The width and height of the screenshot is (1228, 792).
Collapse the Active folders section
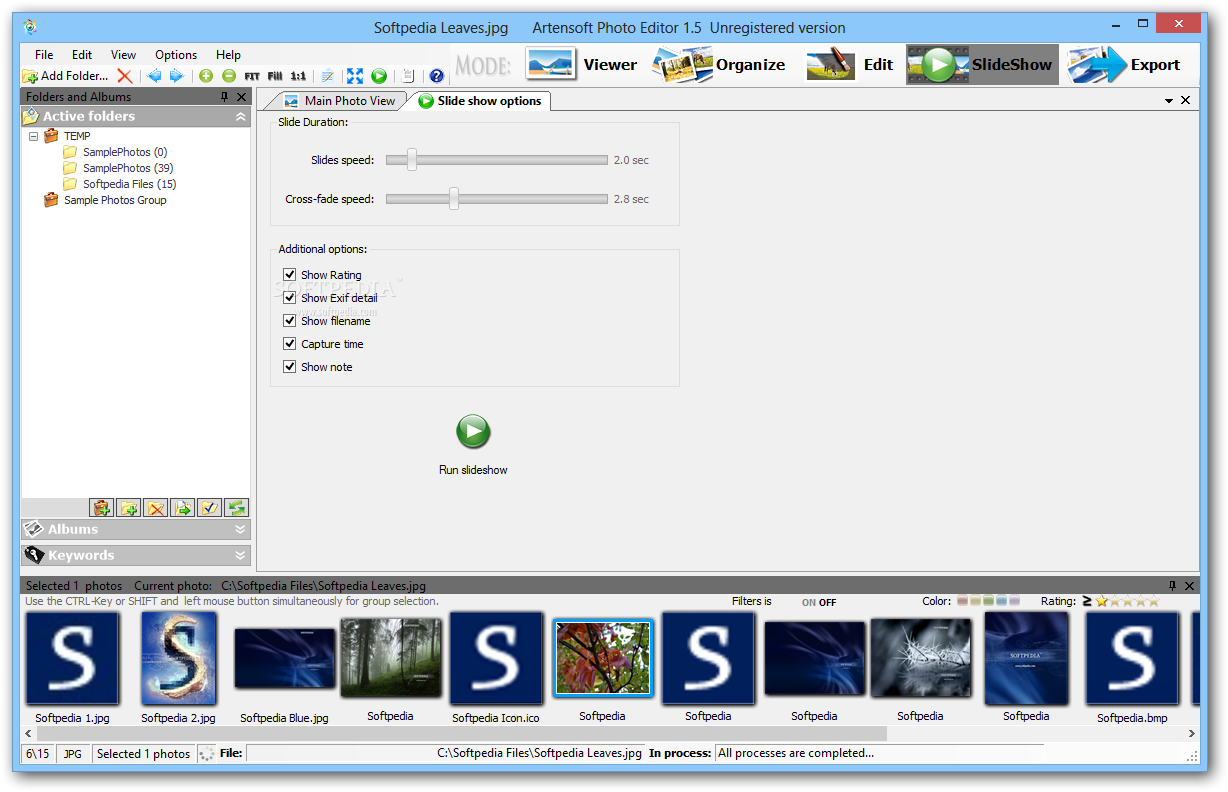[x=241, y=117]
